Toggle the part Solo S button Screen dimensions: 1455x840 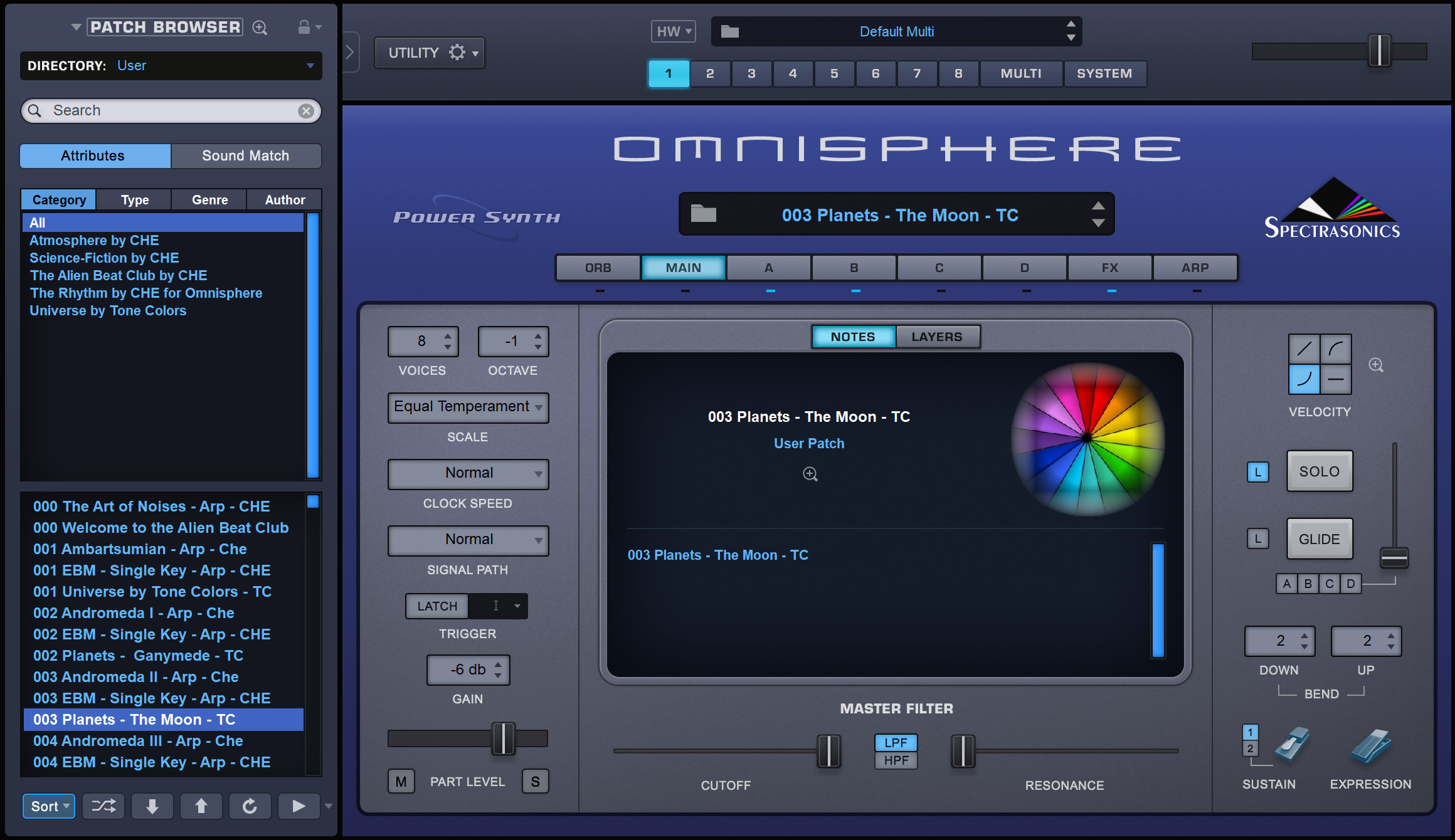[536, 782]
